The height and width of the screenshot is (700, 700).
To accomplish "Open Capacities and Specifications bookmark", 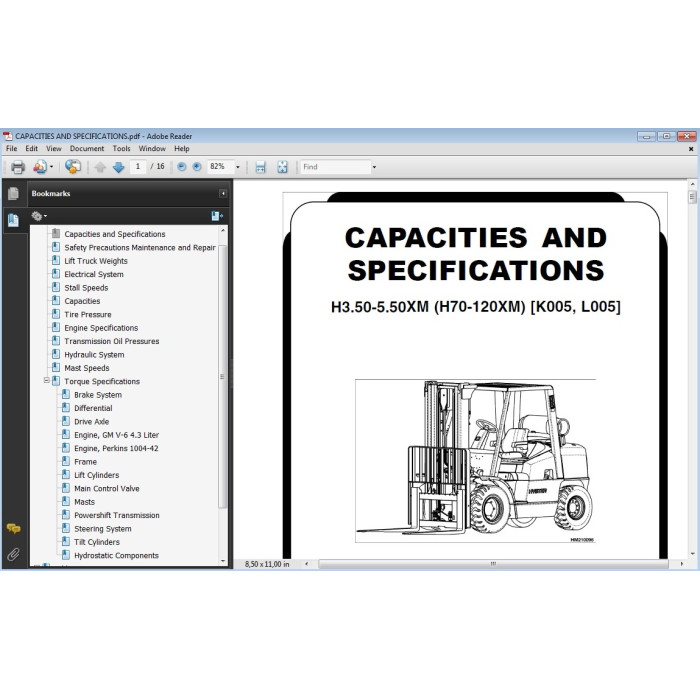I will pyautogui.click(x=115, y=234).
